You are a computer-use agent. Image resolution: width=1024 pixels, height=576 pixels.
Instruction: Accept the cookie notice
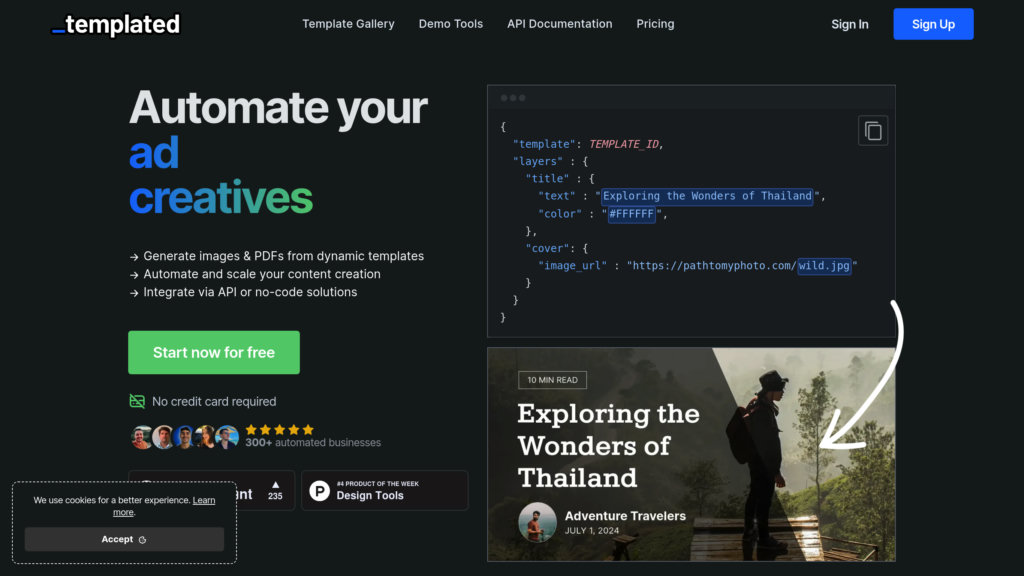click(x=124, y=539)
